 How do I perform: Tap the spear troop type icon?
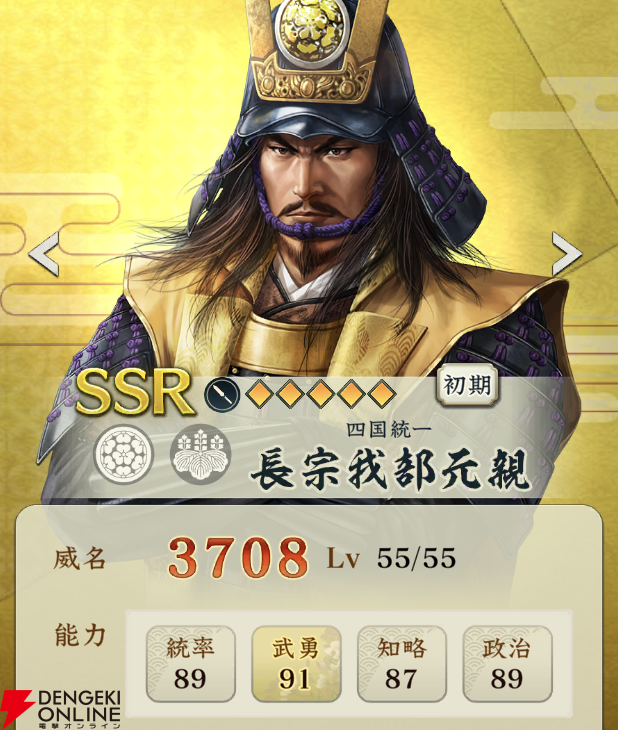click(222, 394)
